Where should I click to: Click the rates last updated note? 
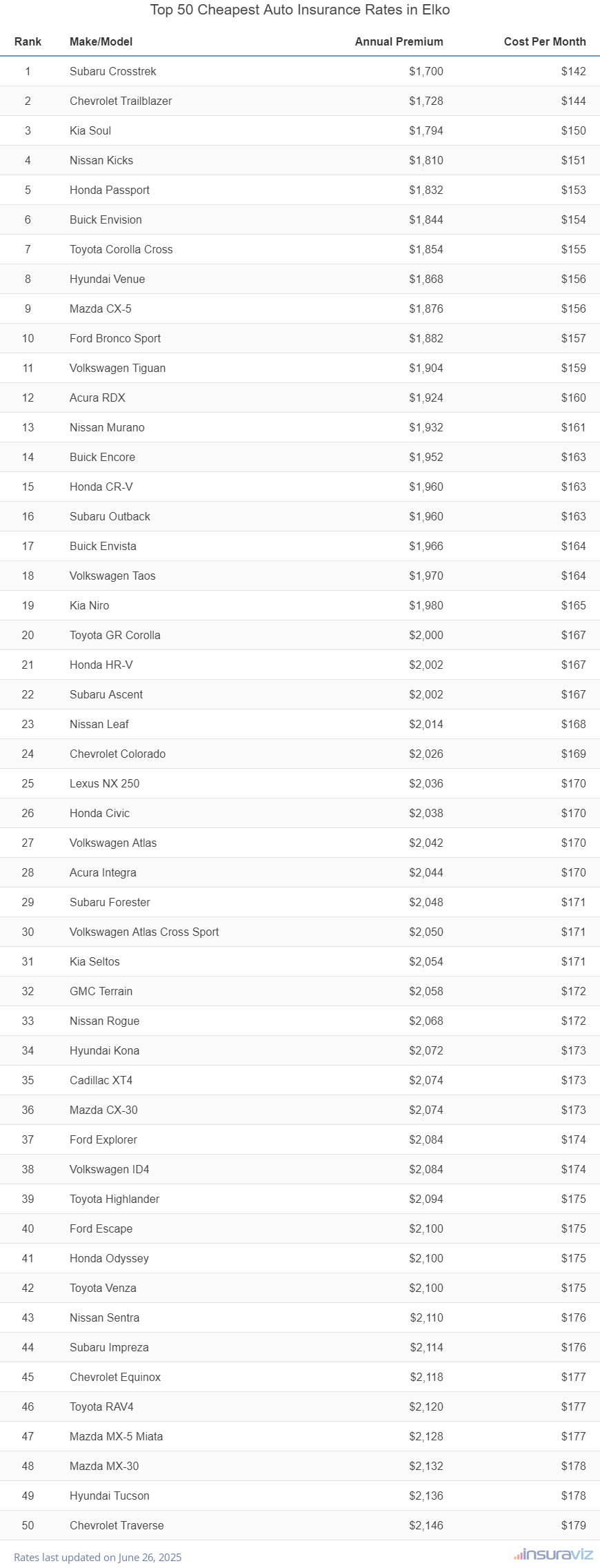(98, 1557)
